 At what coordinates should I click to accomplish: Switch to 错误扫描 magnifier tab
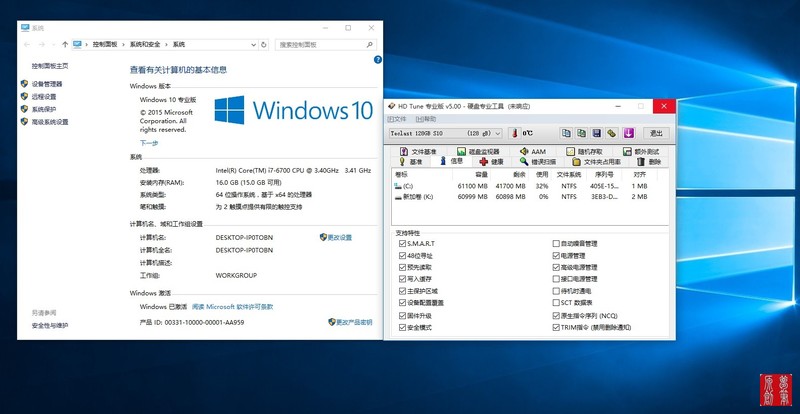click(538, 162)
